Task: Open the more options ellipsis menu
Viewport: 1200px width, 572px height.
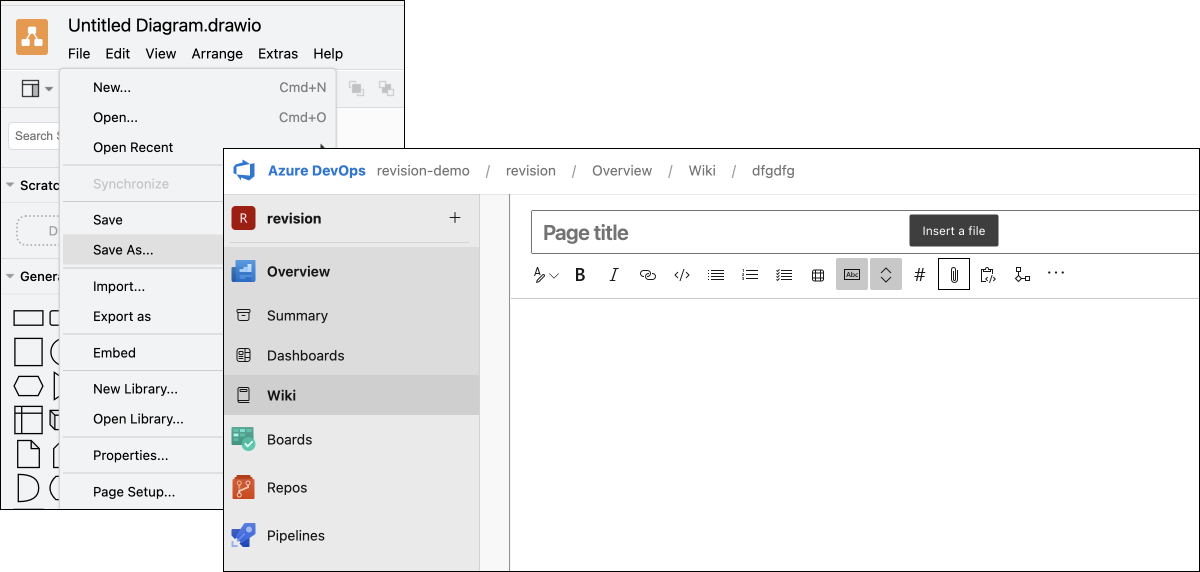Action: (1056, 273)
